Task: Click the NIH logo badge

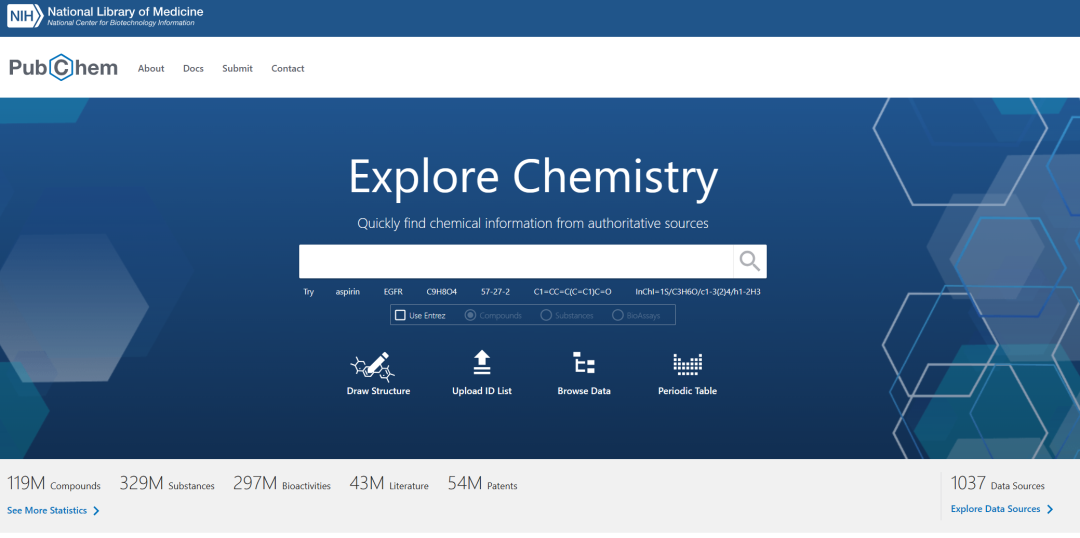Action: click(25, 15)
